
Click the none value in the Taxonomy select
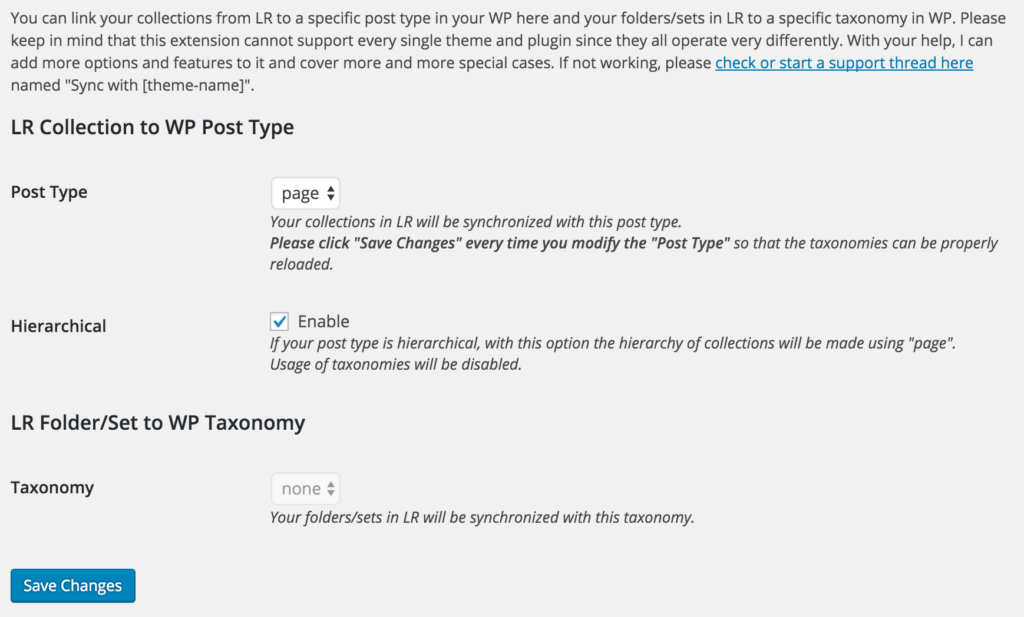click(300, 489)
